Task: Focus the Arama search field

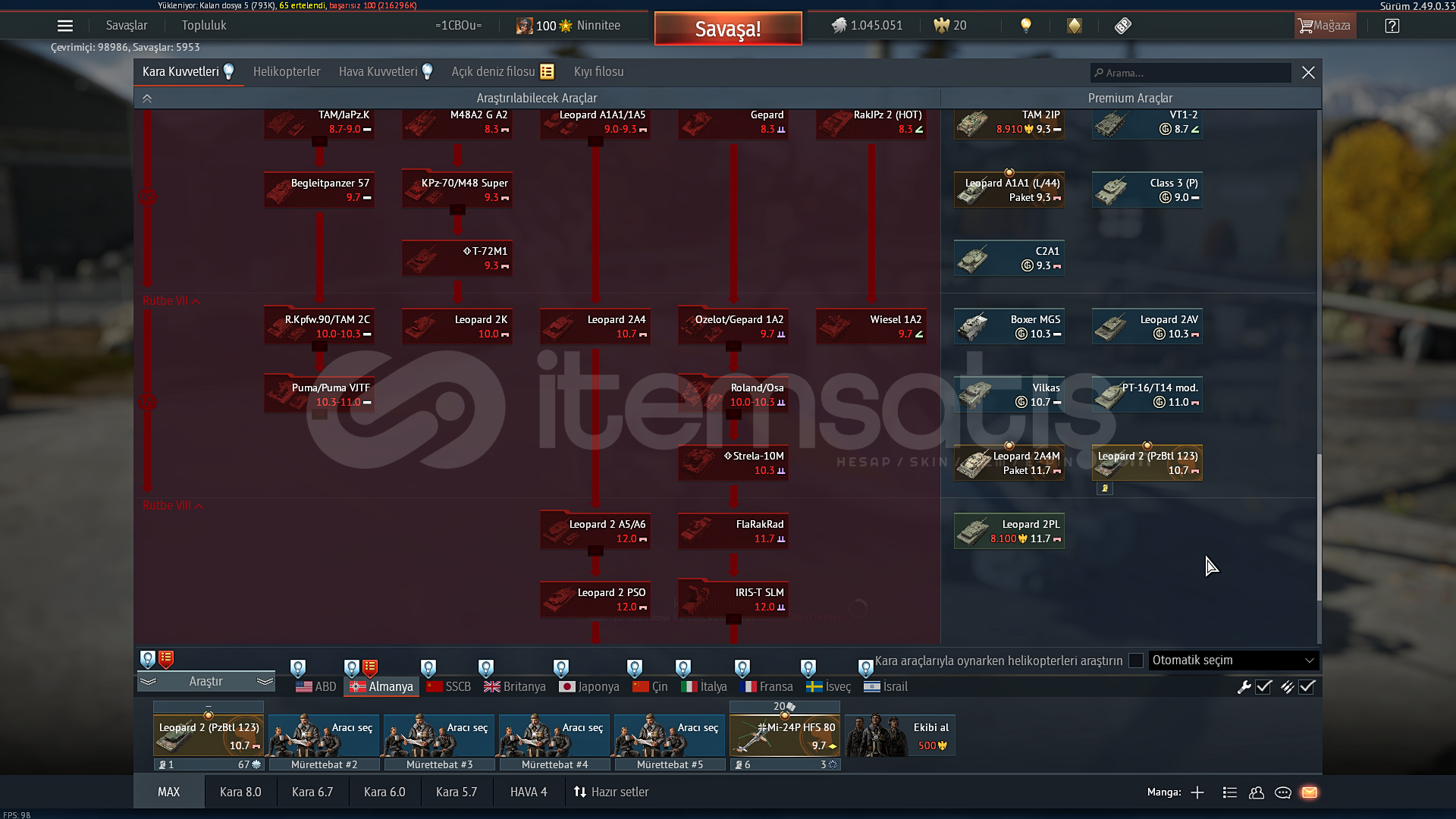Action: [1191, 73]
